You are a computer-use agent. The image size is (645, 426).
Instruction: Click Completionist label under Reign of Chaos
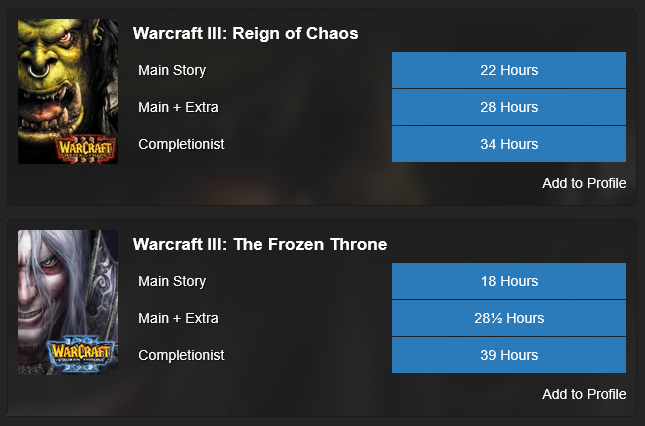tap(181, 144)
